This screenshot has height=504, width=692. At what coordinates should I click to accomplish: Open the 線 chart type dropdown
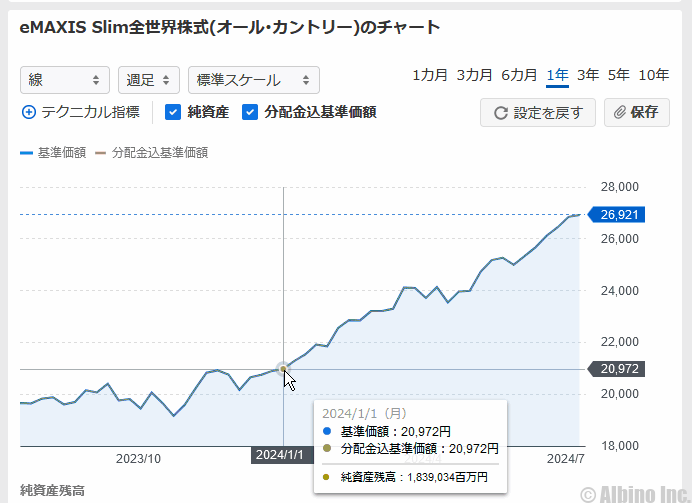[x=65, y=80]
